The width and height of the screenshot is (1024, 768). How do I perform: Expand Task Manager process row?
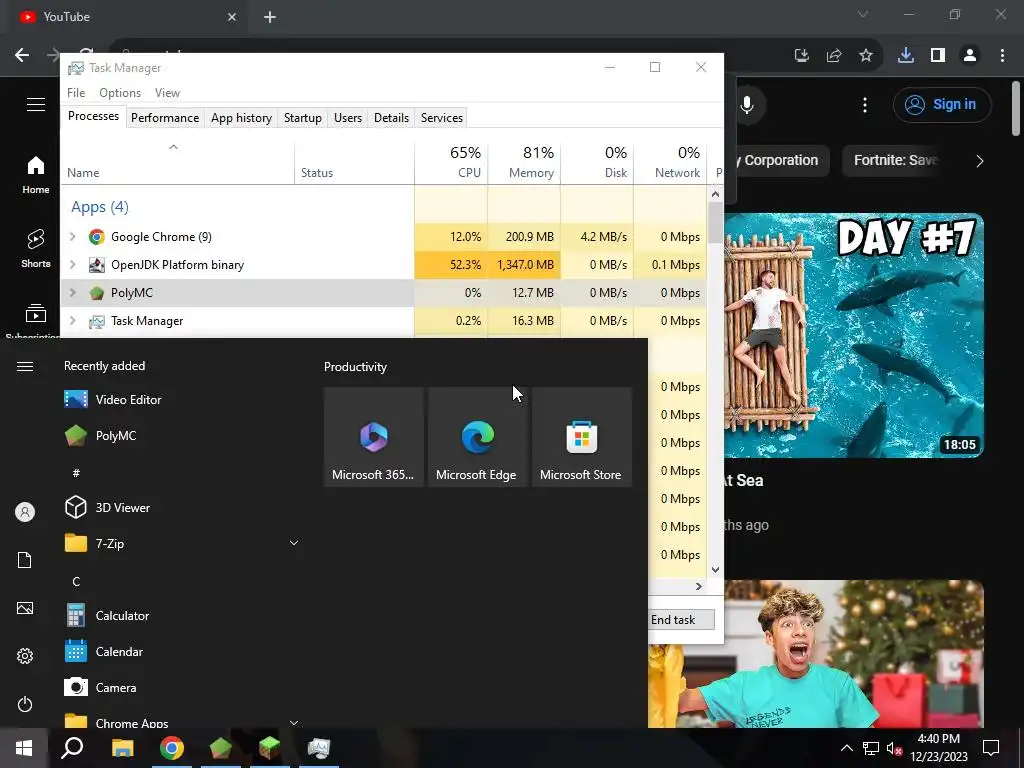[72, 321]
